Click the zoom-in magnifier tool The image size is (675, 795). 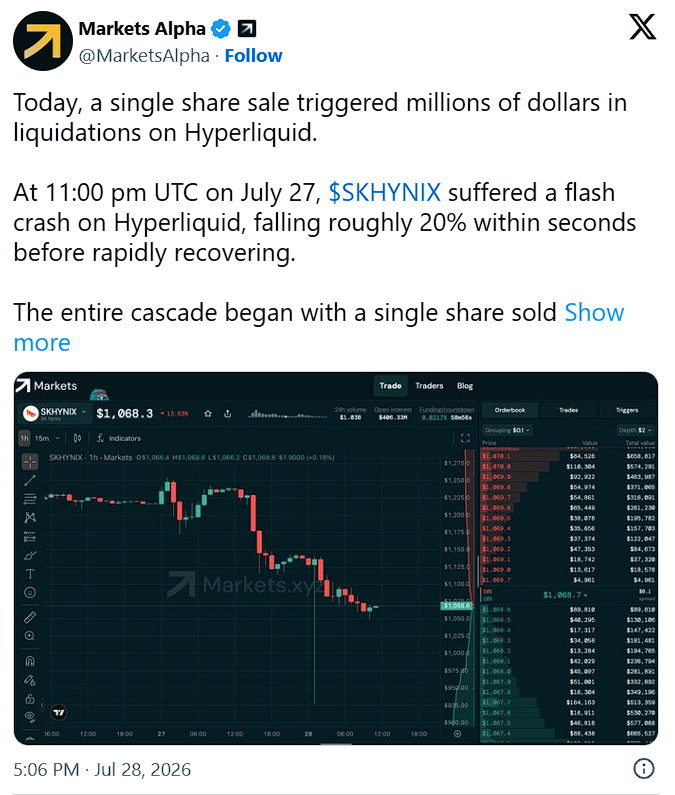point(30,636)
